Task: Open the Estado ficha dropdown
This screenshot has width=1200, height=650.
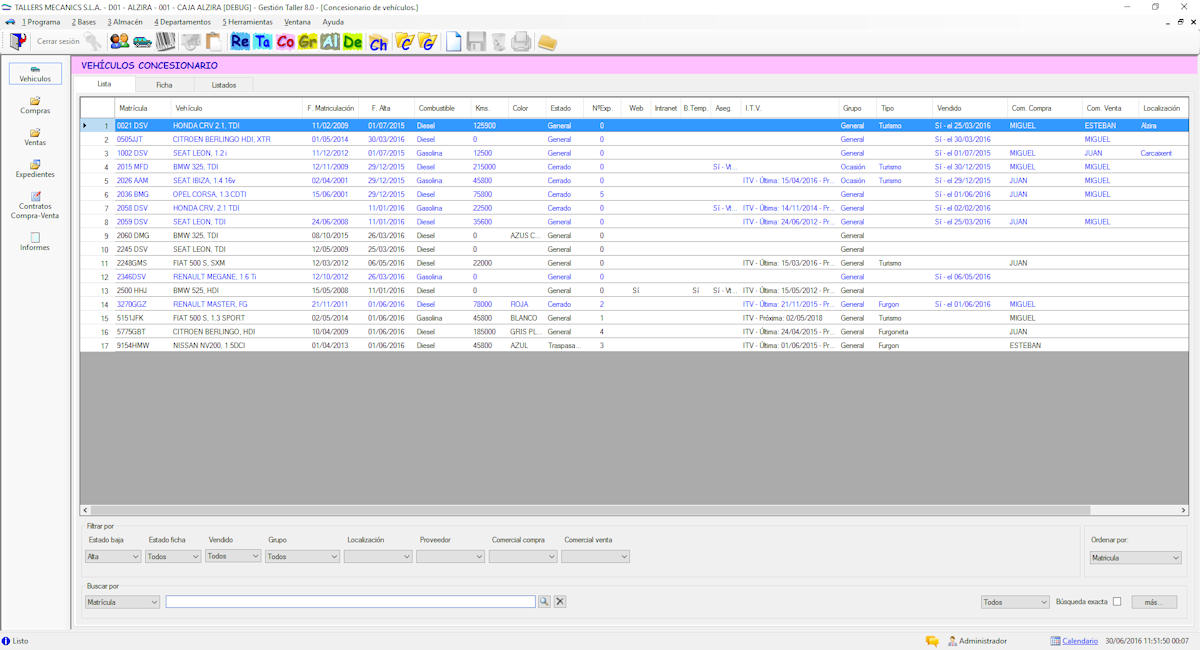Action: coord(173,557)
